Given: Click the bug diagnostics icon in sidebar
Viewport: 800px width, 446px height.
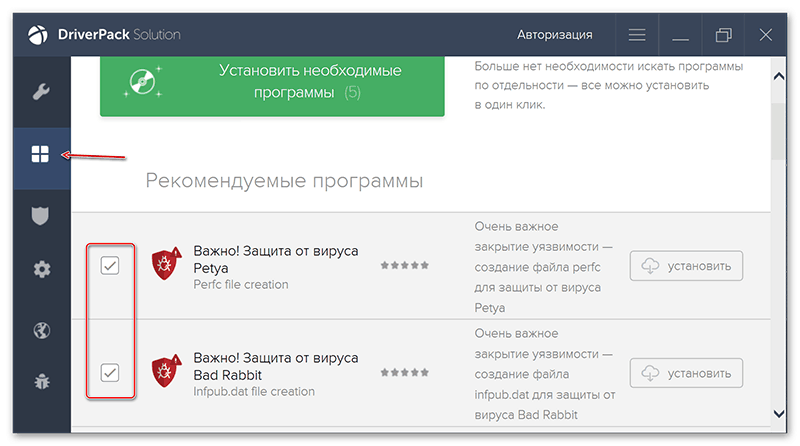Looking at the screenshot, I should (41, 380).
